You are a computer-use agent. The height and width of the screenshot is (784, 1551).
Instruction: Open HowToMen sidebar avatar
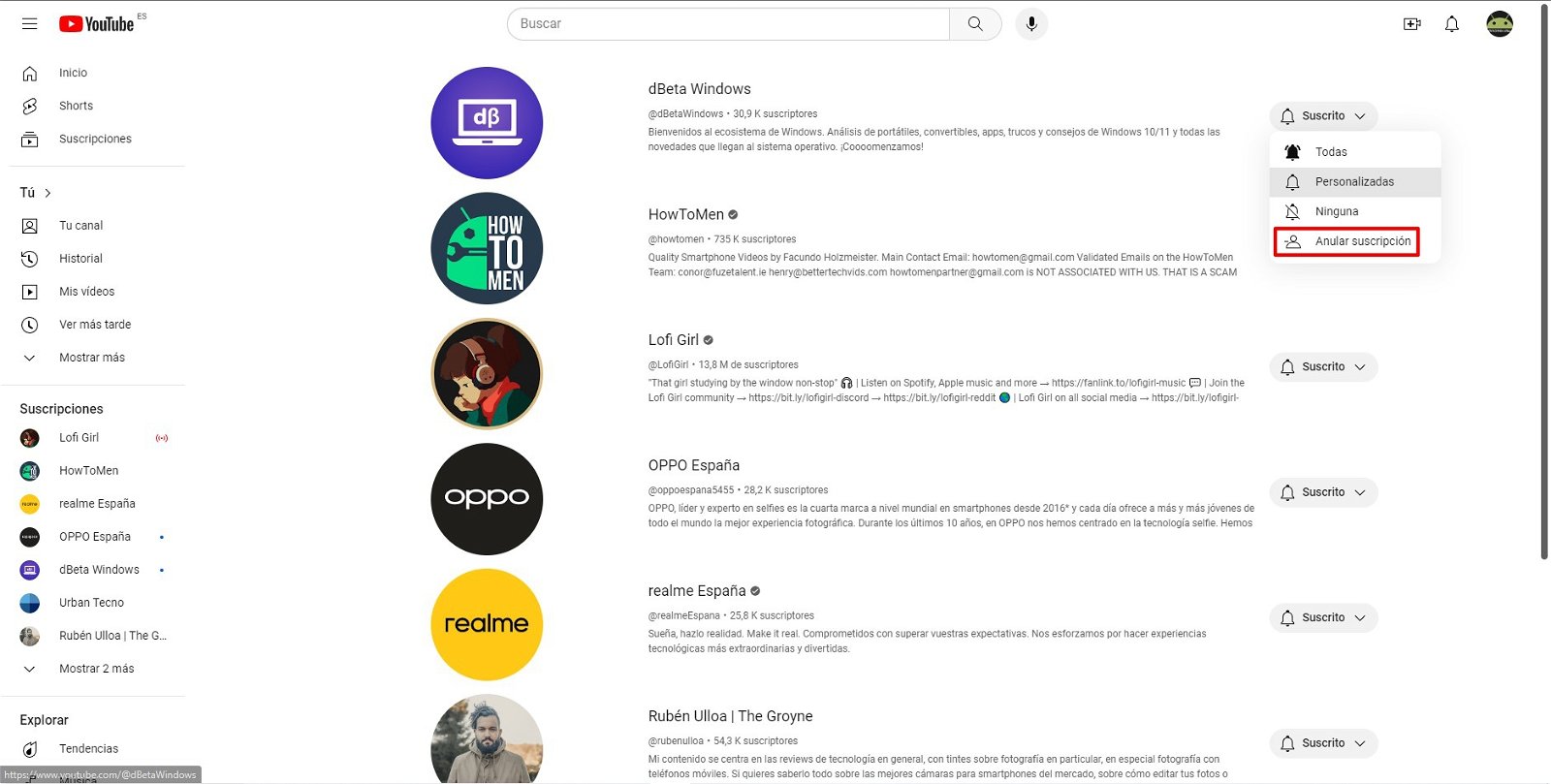[x=30, y=471]
